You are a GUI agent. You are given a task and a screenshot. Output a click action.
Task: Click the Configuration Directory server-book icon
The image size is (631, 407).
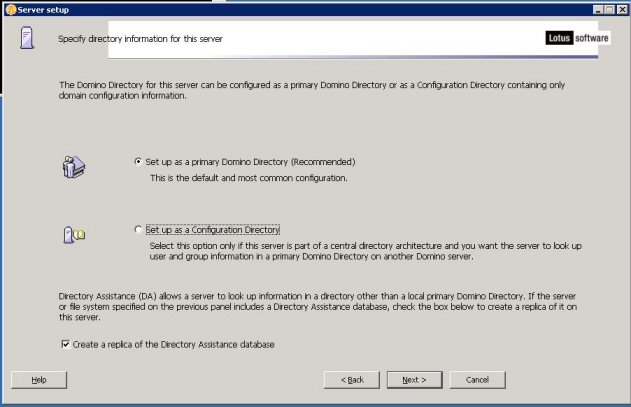(74, 235)
